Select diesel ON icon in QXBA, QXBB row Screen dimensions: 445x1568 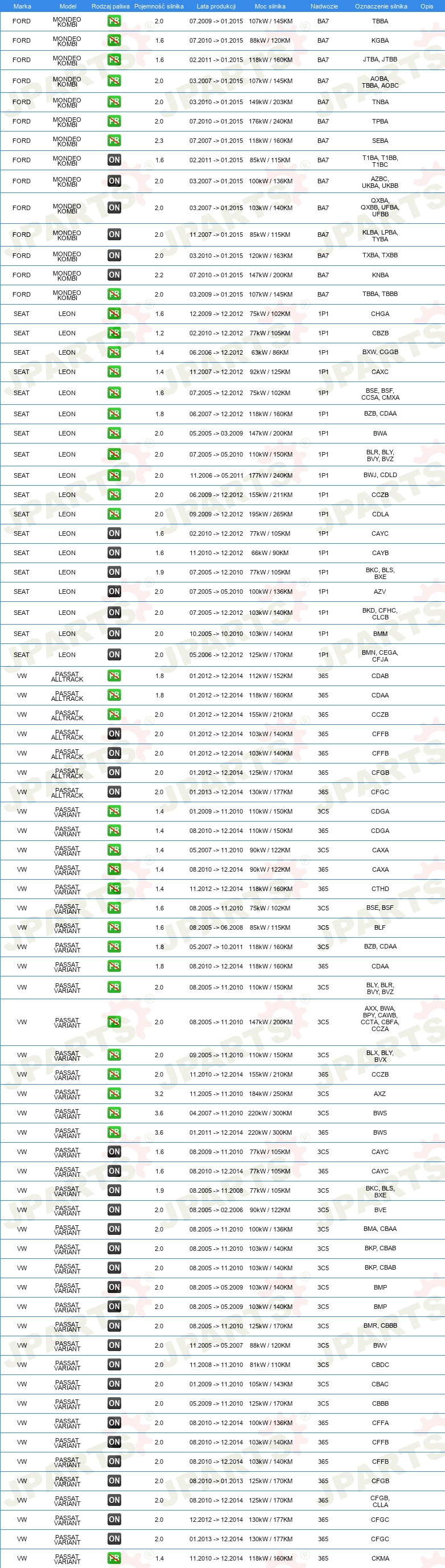point(114,208)
